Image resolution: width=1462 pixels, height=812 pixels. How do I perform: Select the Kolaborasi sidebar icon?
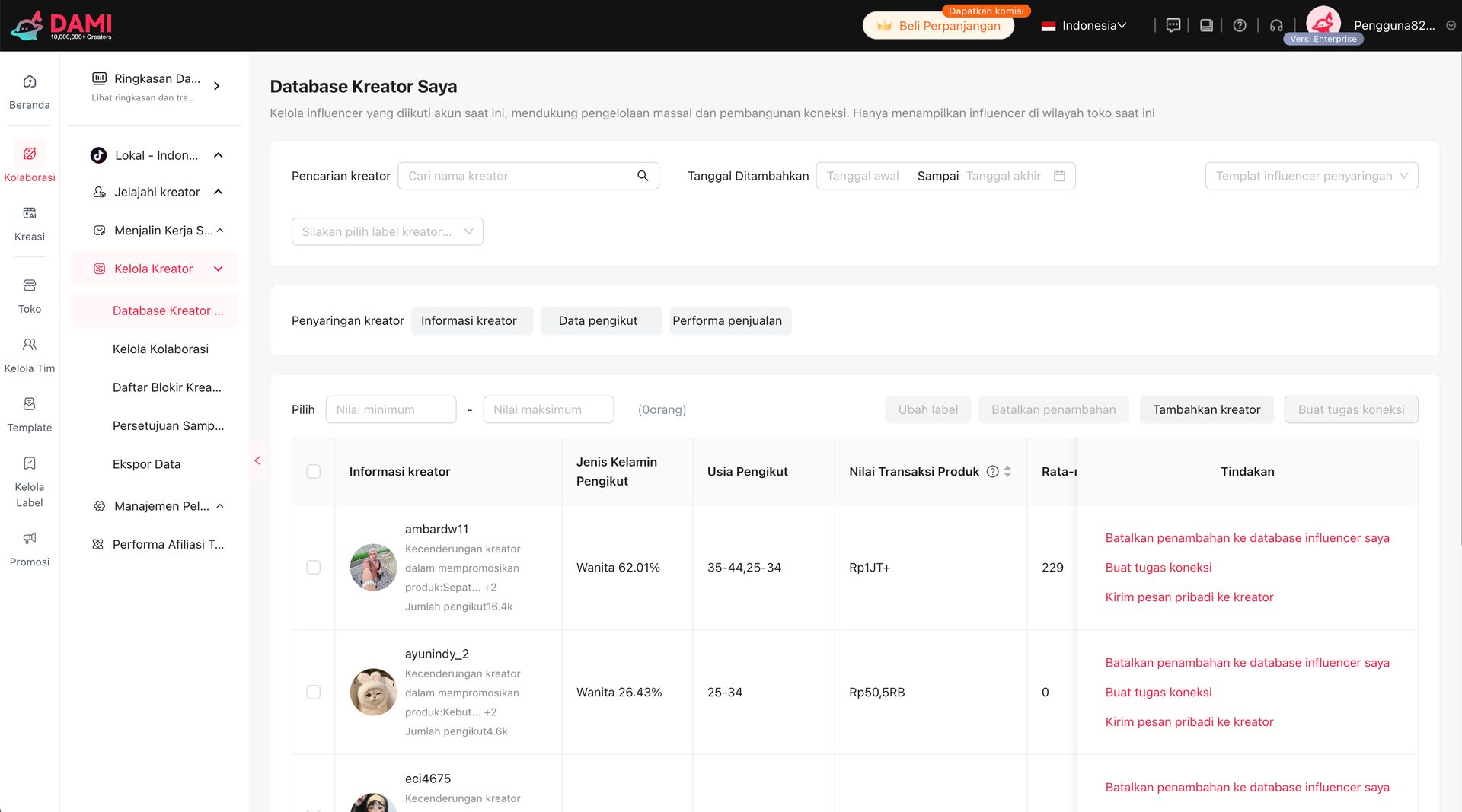click(30, 154)
